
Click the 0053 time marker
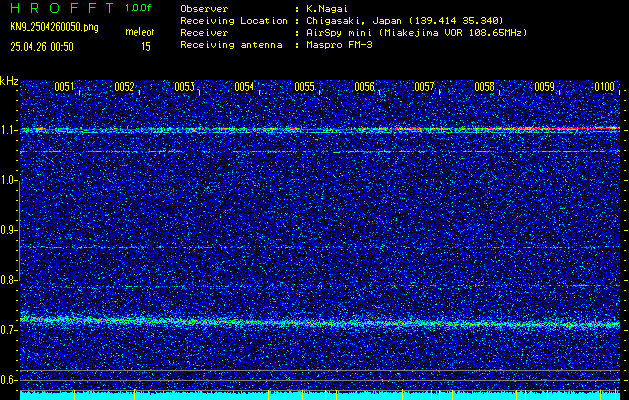(185, 87)
